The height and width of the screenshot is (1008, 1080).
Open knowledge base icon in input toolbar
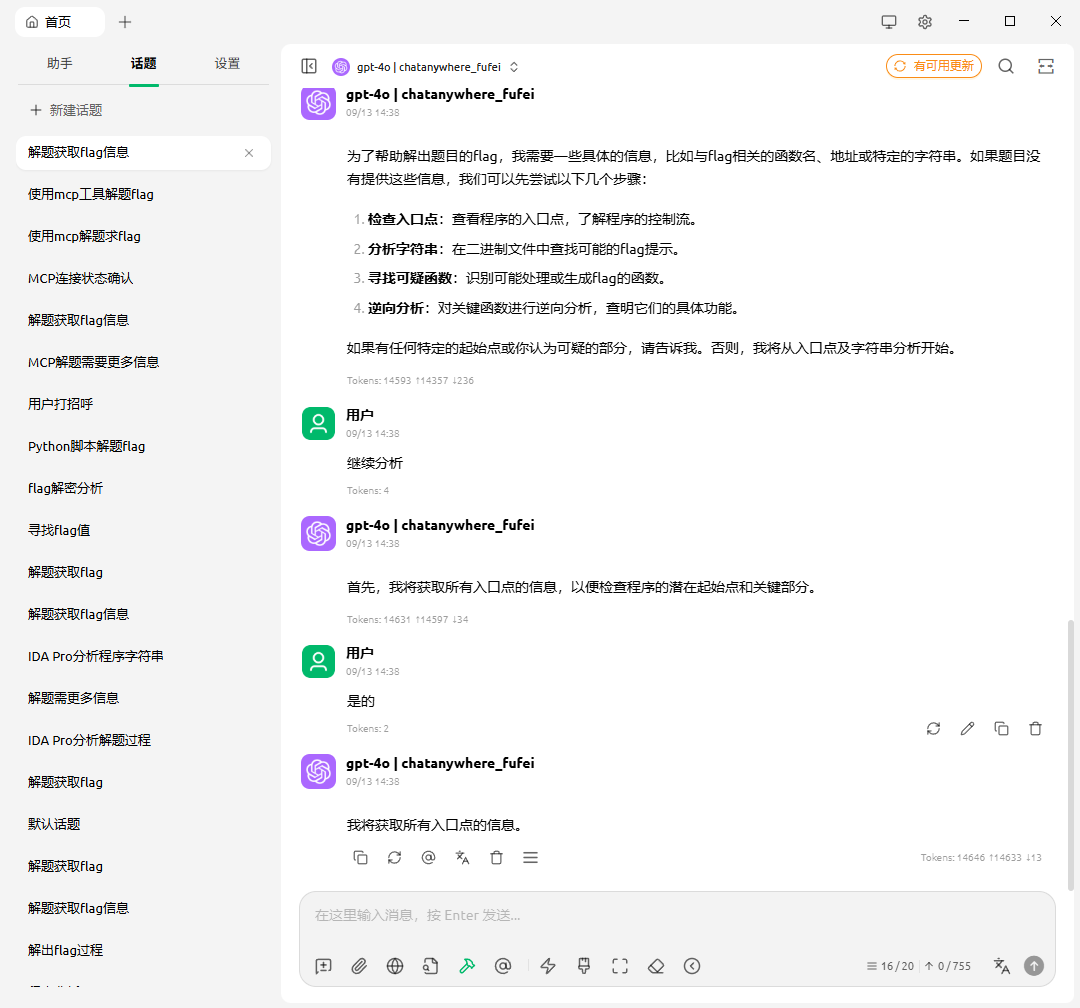[x=431, y=966]
